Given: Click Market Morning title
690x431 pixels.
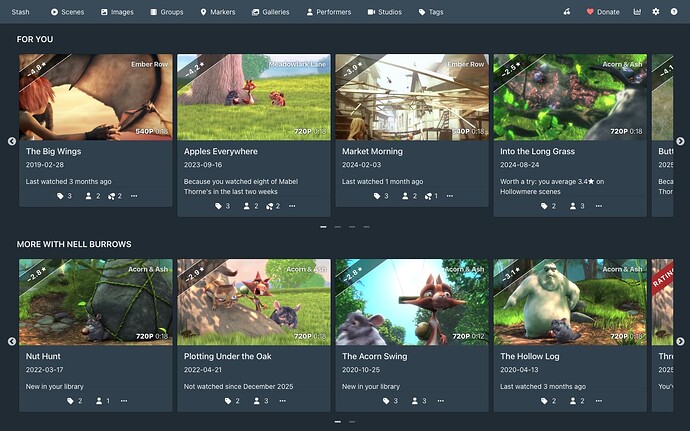Looking at the screenshot, I should pyautogui.click(x=372, y=151).
